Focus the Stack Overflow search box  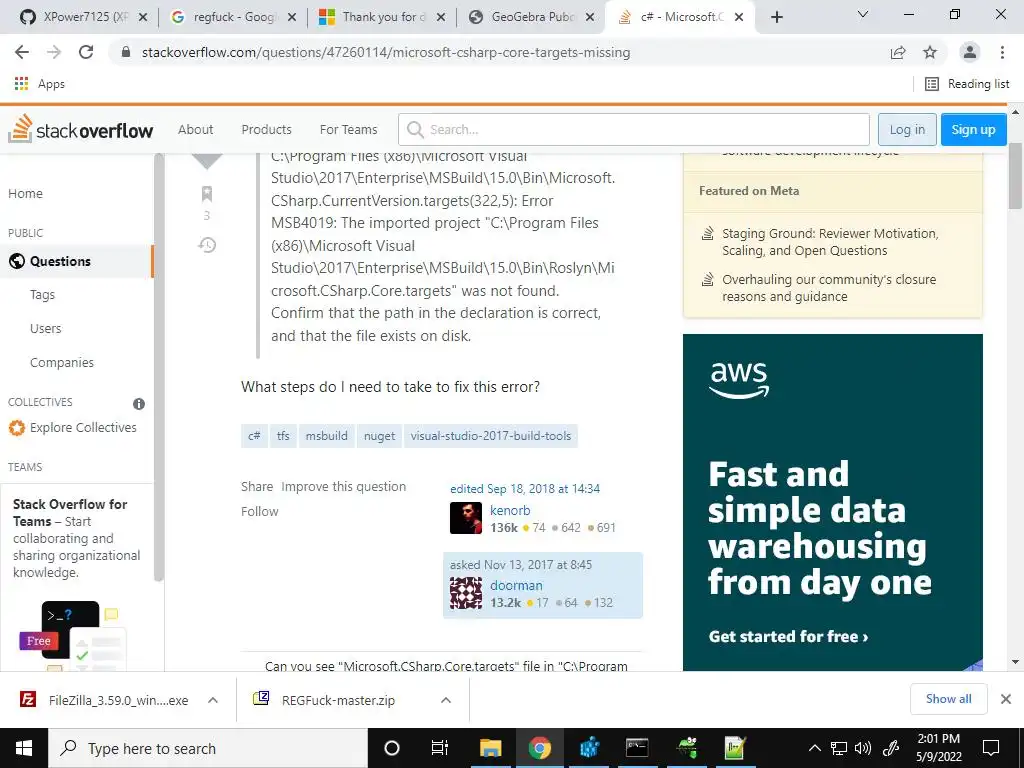coord(633,129)
